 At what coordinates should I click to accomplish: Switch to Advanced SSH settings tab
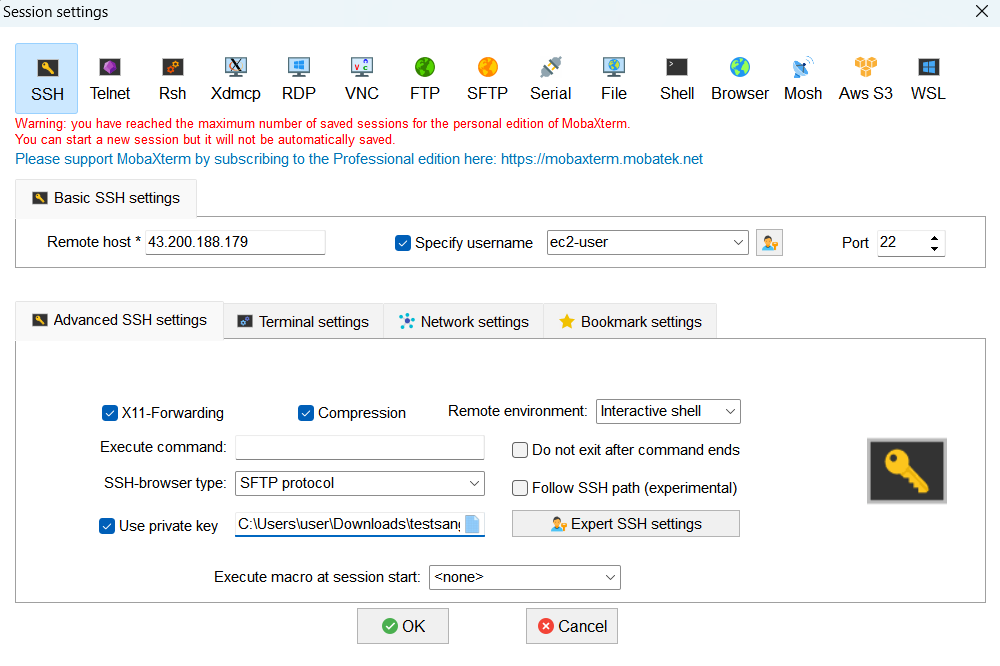point(119,320)
